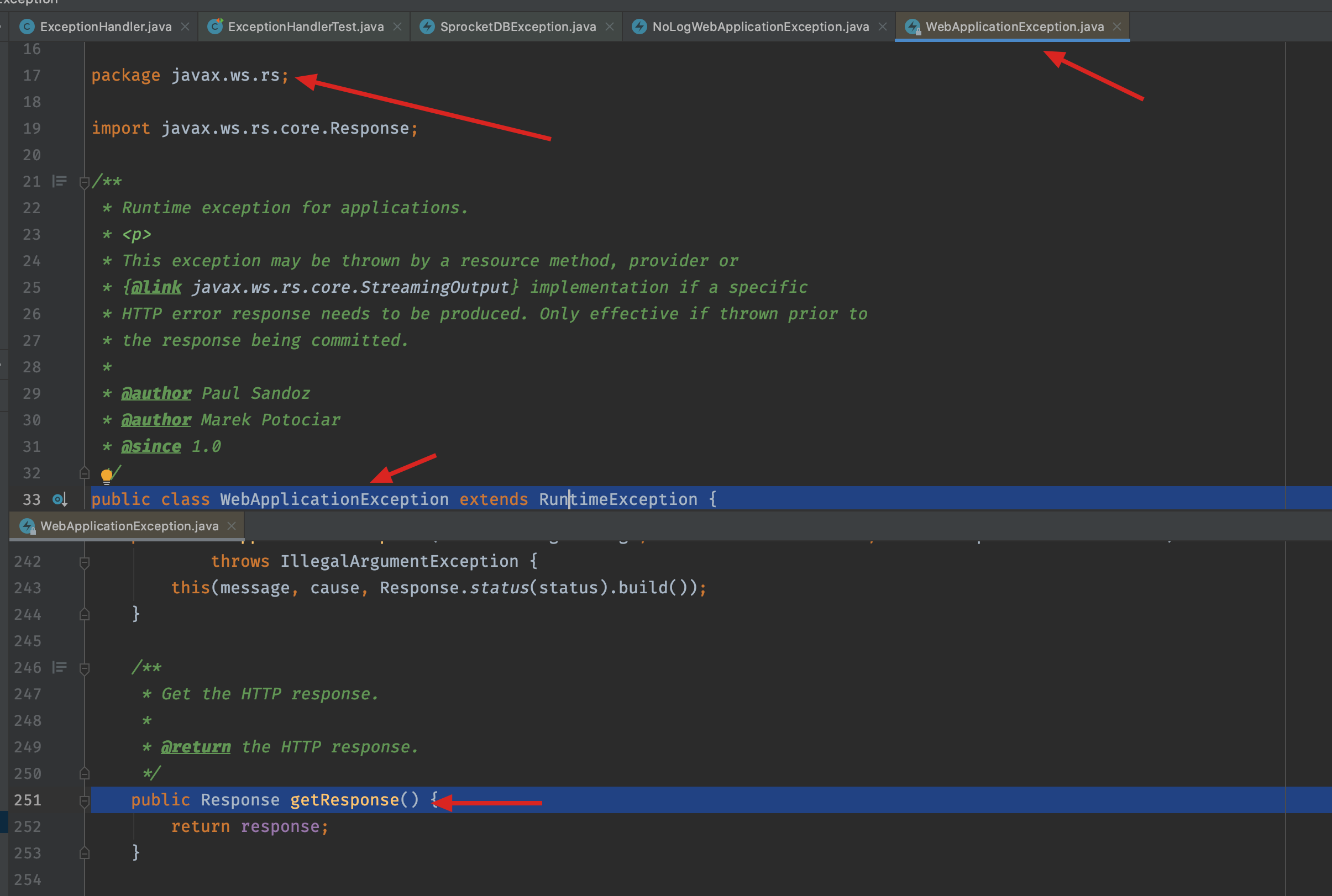Toggle rendered doc view icon at line 21
The width and height of the screenshot is (1332, 896).
pyautogui.click(x=60, y=182)
